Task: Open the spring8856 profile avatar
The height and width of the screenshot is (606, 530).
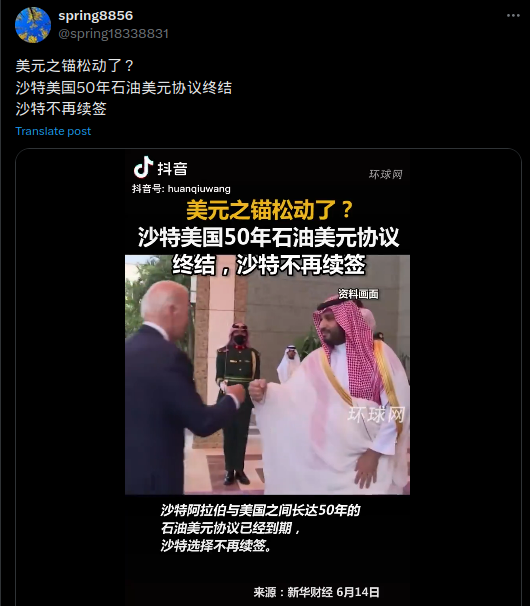Action: click(x=33, y=25)
